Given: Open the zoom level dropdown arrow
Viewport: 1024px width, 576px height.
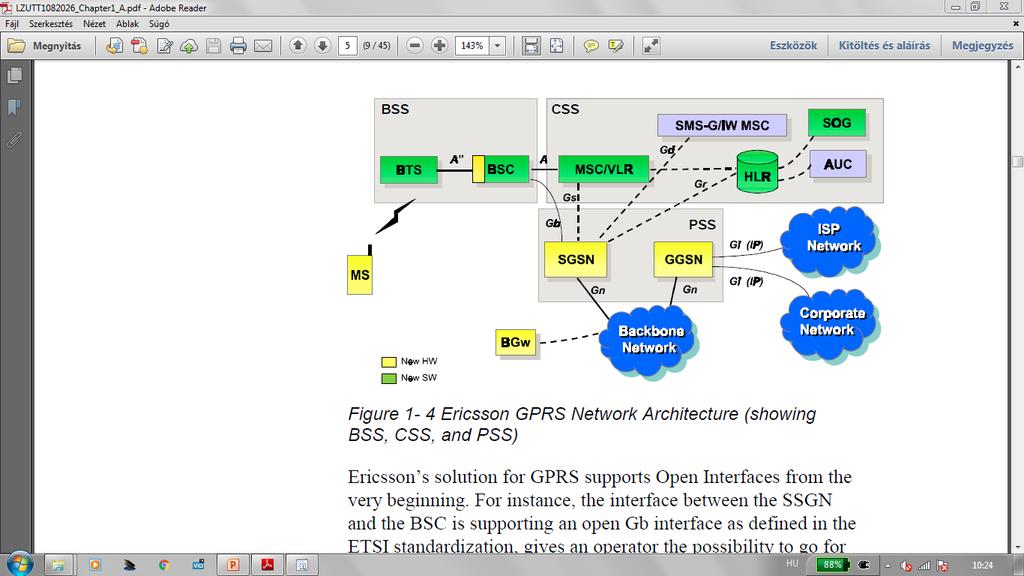Looking at the screenshot, I should click(x=498, y=46).
